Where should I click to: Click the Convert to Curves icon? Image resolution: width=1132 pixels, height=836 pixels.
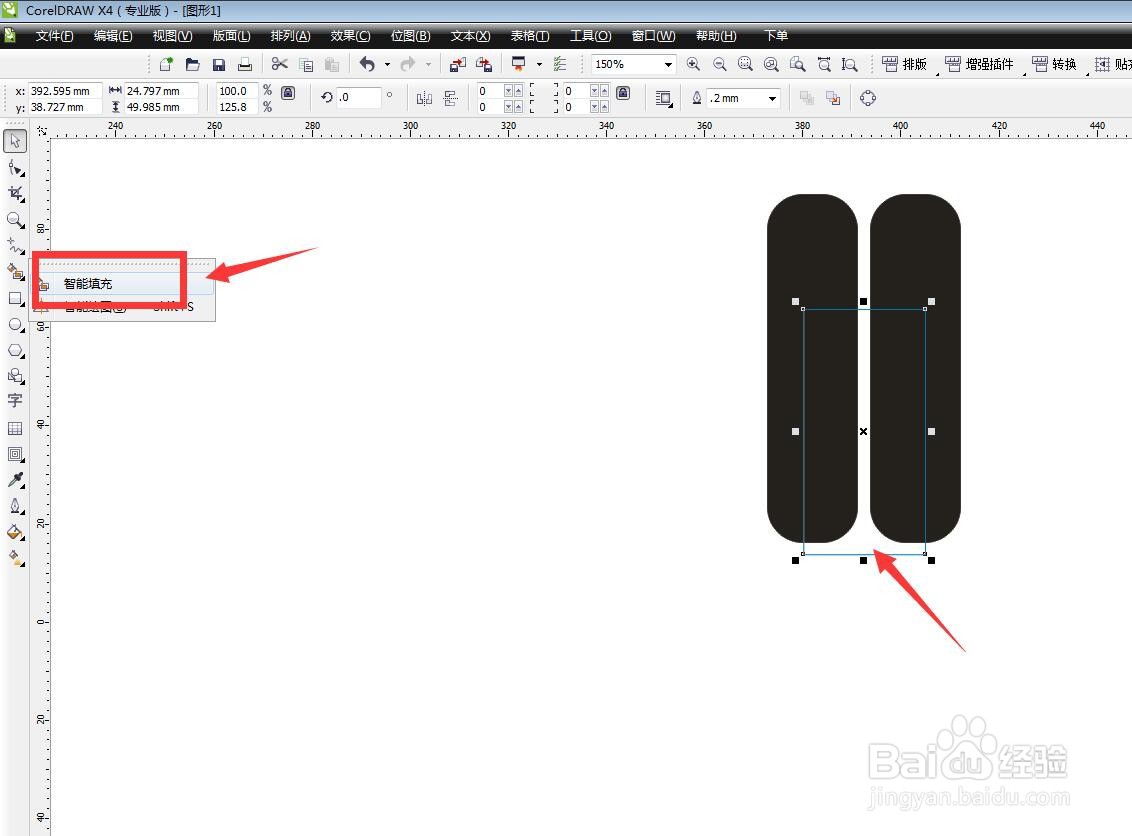point(868,98)
